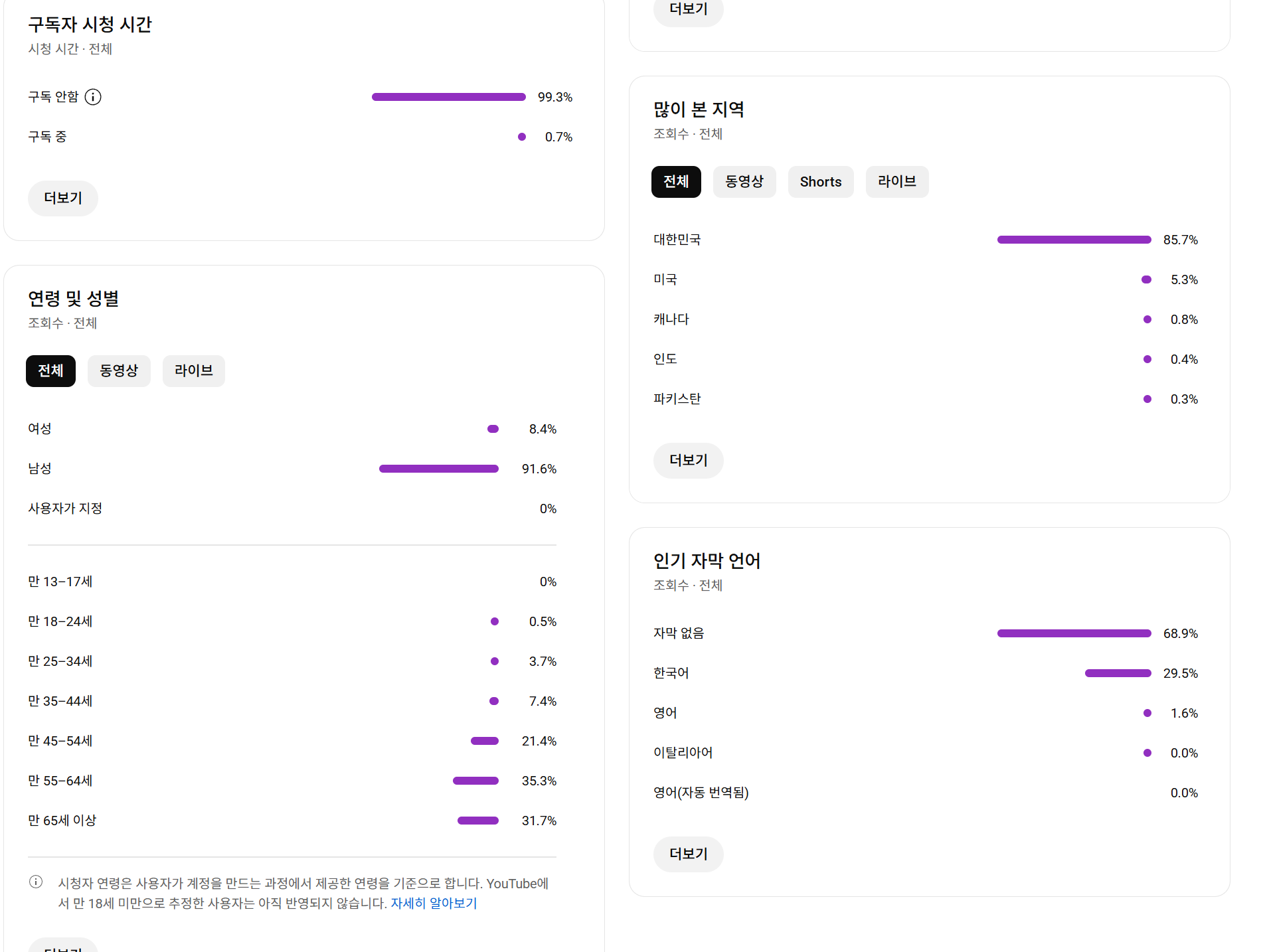Click the 남성 91.6% bar
The height and width of the screenshot is (952, 1267).
[438, 469]
